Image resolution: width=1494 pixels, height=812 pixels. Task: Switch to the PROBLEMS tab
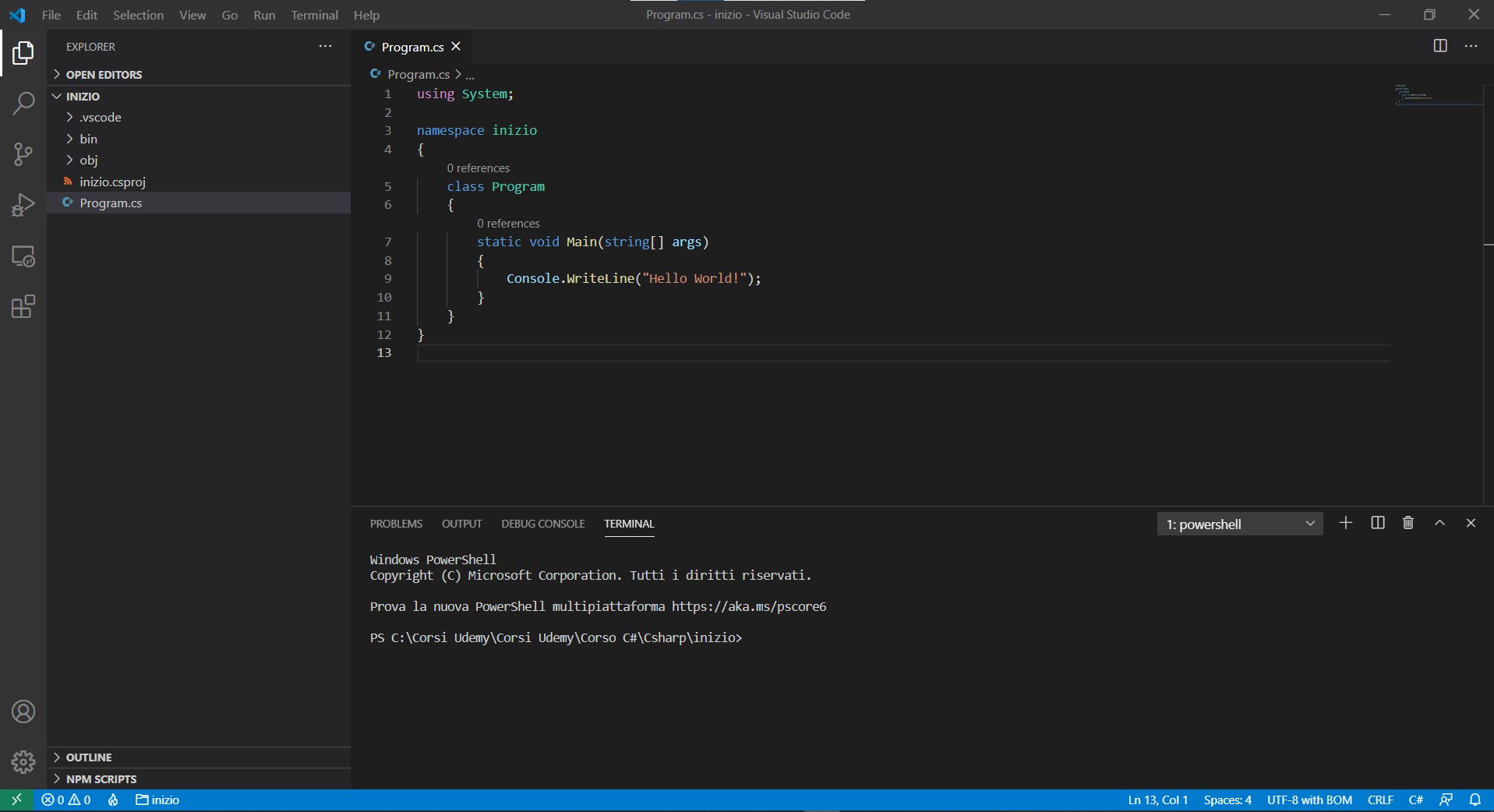click(396, 524)
